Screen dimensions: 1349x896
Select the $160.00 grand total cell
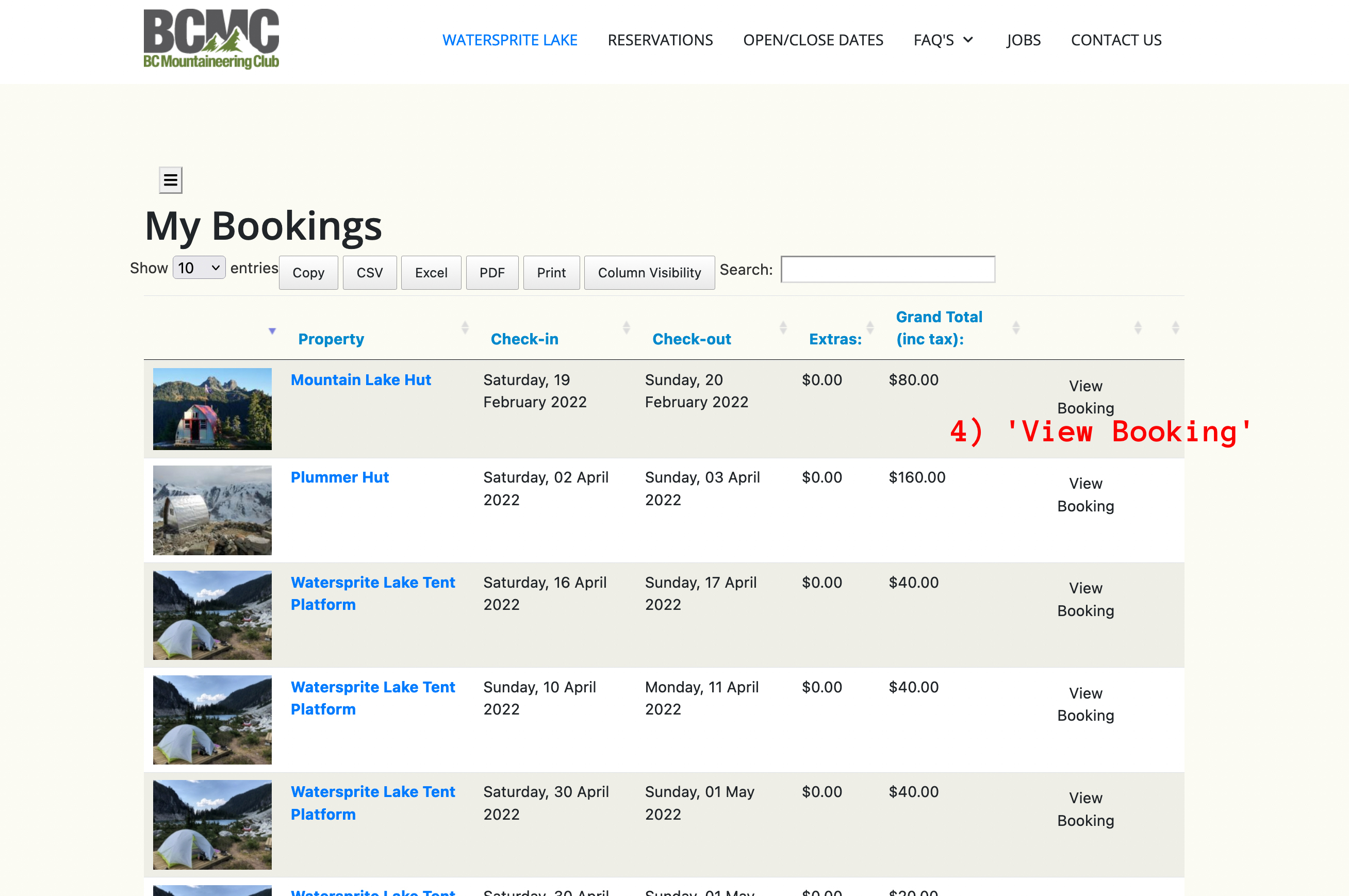coord(917,477)
